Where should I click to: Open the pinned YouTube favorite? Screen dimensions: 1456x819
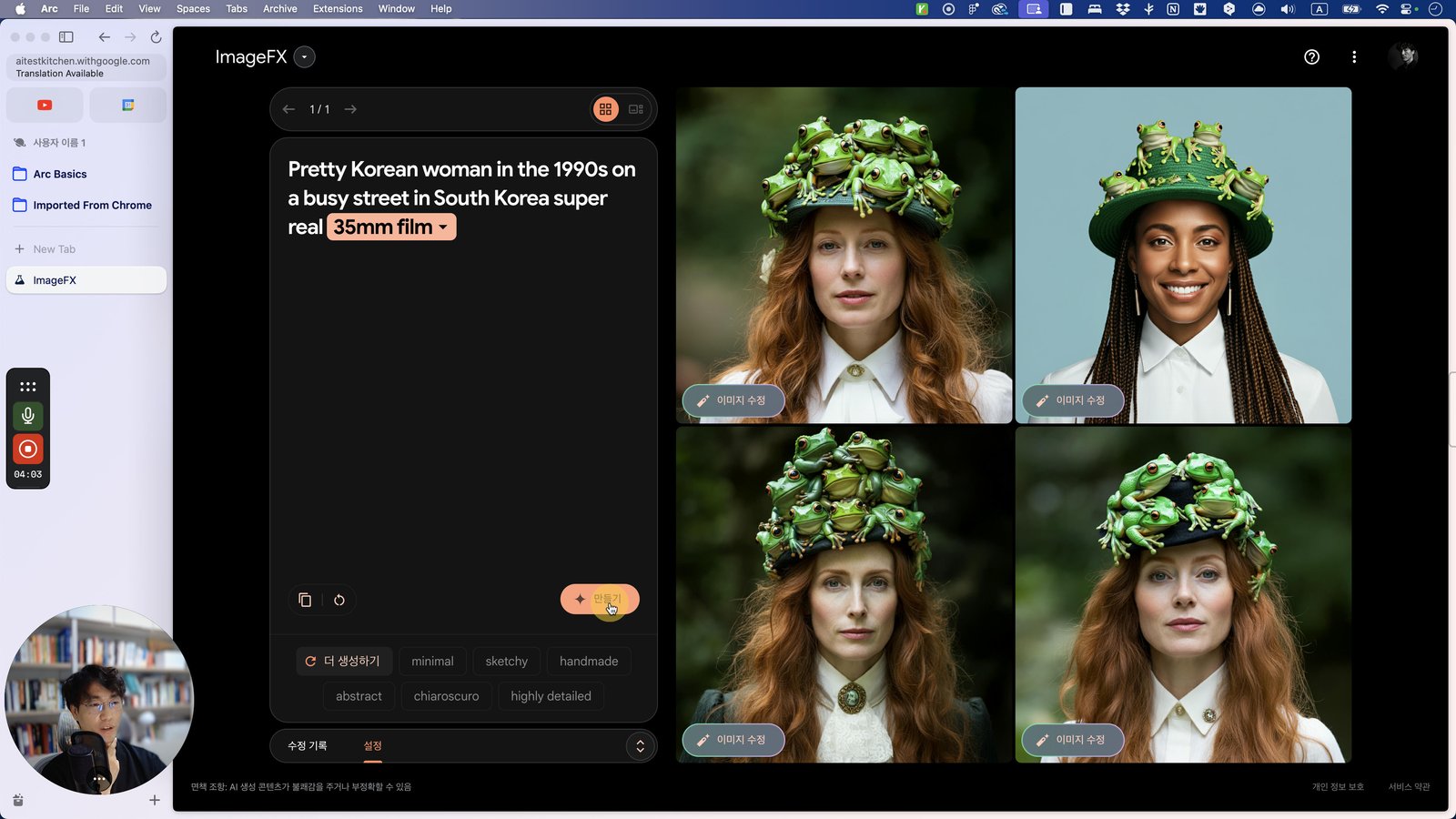click(x=45, y=106)
